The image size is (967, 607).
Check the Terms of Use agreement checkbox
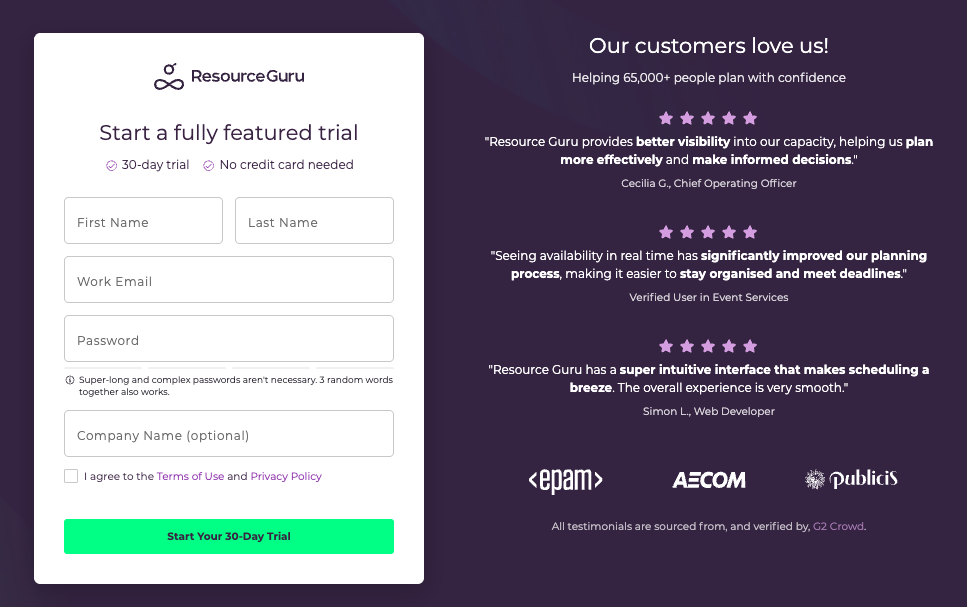71,476
